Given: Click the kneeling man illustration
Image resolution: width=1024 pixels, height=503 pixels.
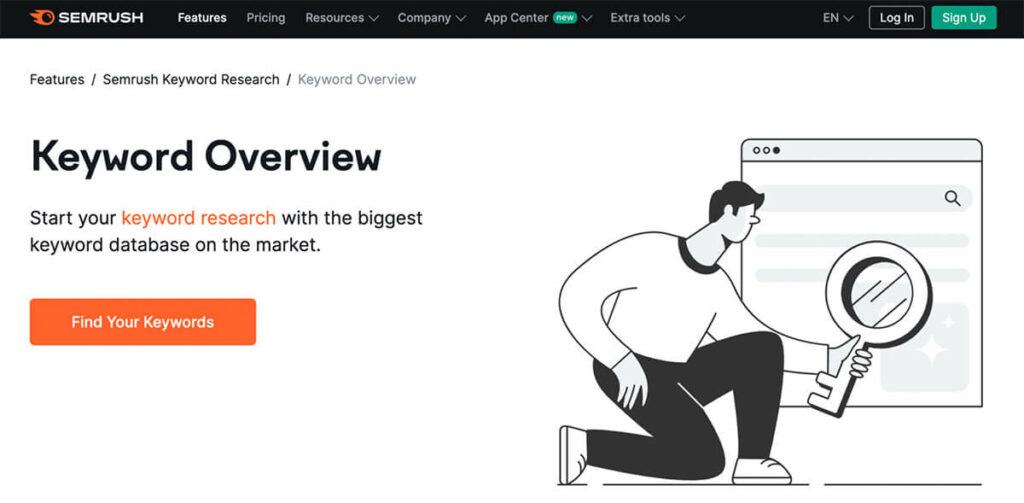Looking at the screenshot, I should pyautogui.click(x=680, y=340).
